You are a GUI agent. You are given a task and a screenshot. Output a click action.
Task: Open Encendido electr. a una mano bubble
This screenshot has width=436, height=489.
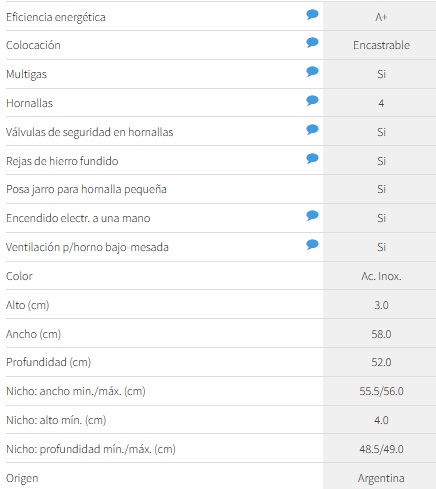click(312, 216)
